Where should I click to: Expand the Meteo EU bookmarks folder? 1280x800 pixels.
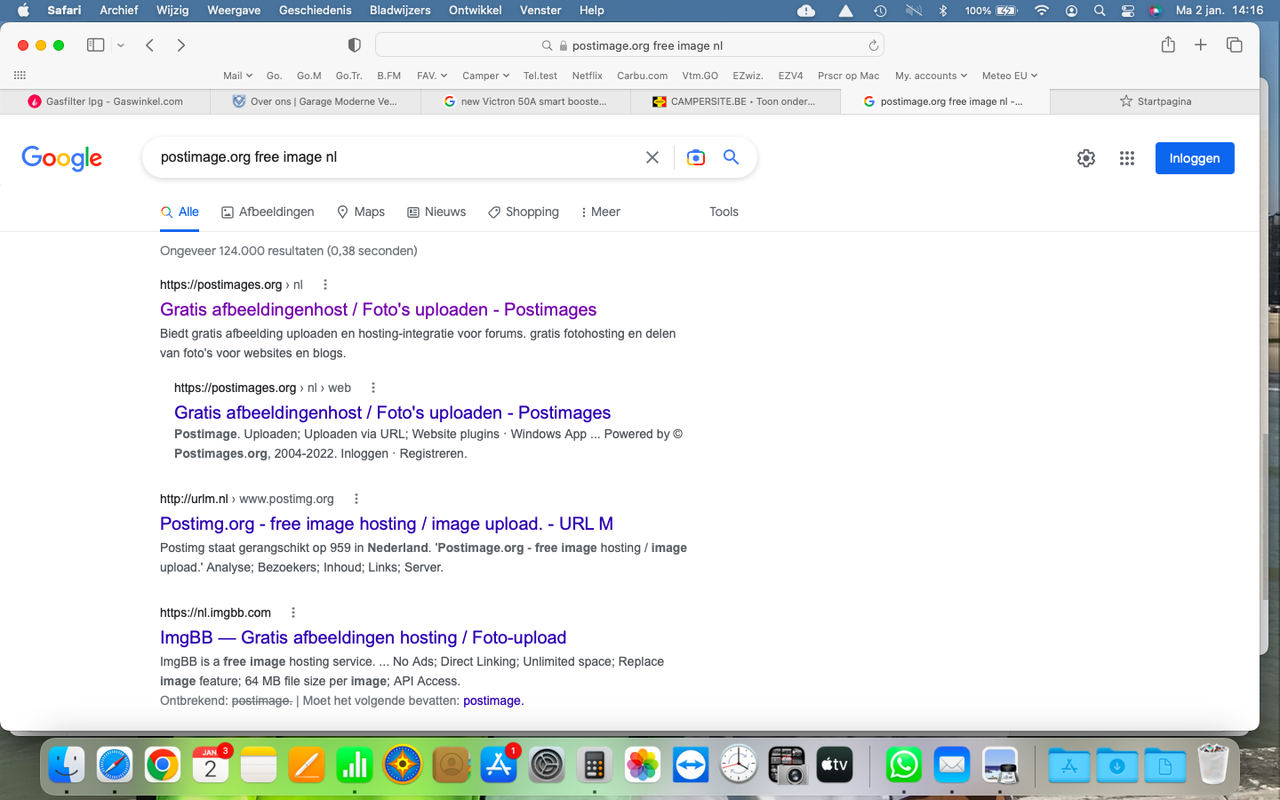(1009, 75)
